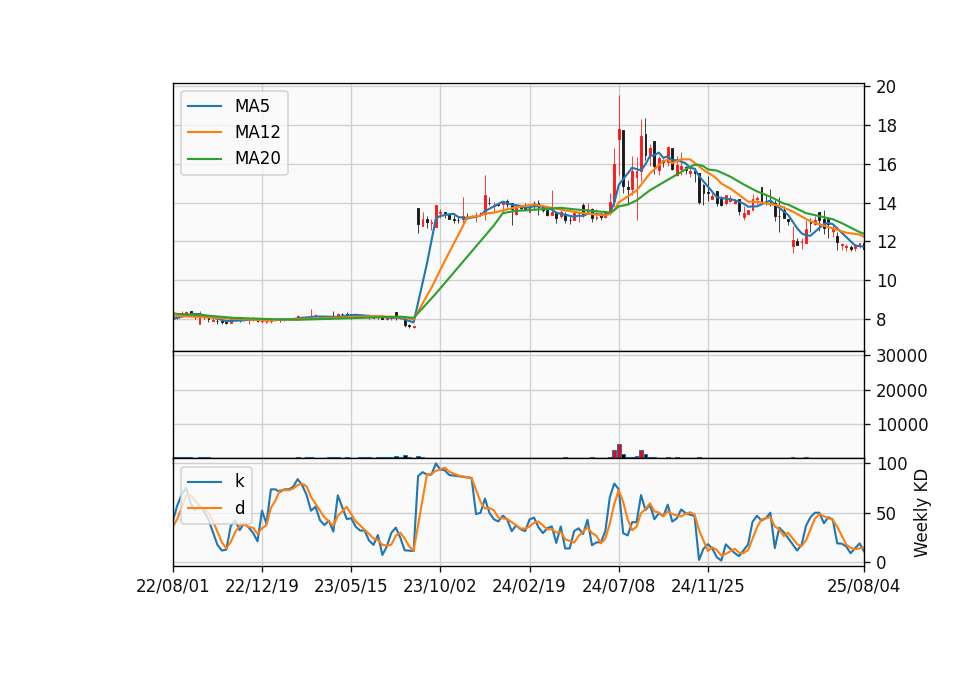Click the price axis value 12
The image size is (960, 690).
(886, 242)
